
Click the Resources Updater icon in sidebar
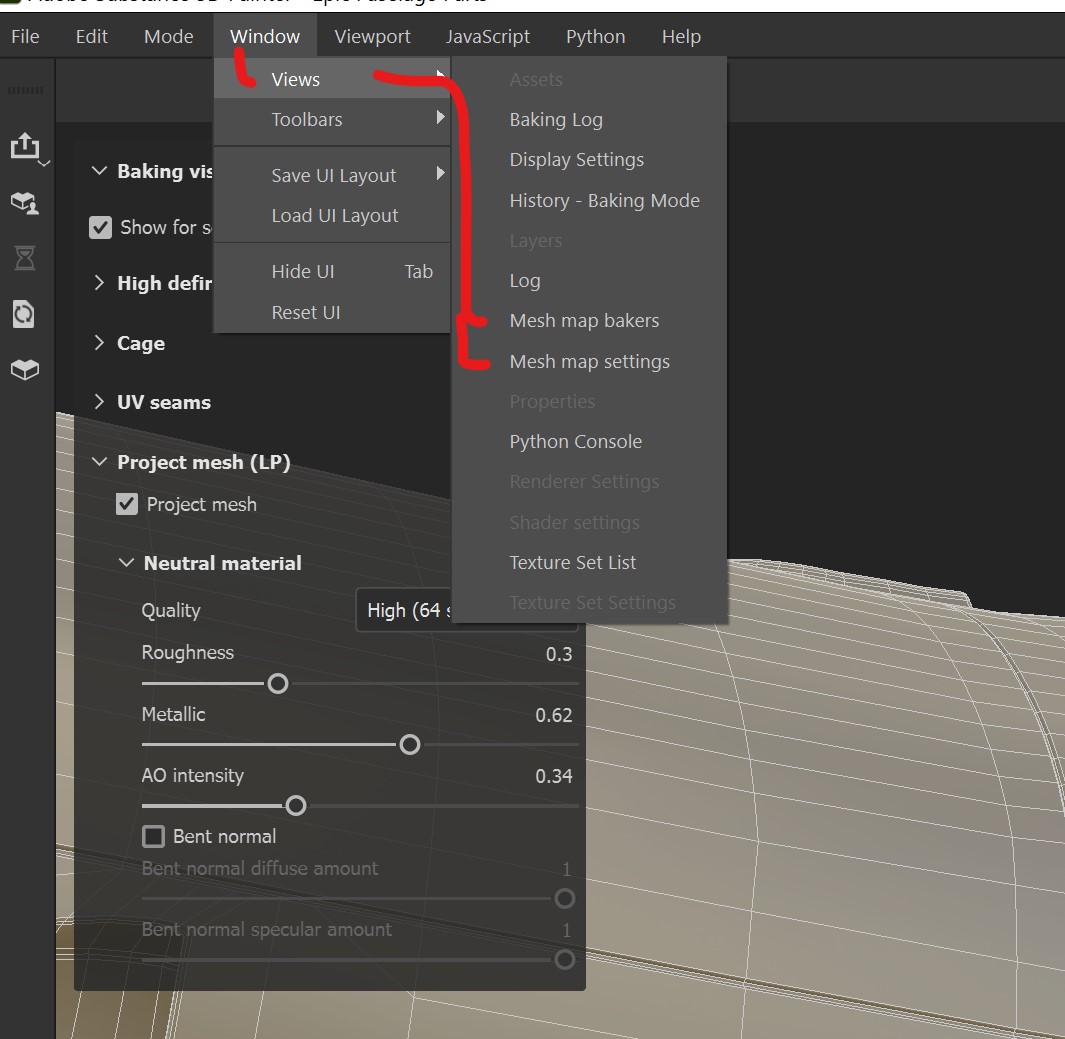click(x=25, y=314)
